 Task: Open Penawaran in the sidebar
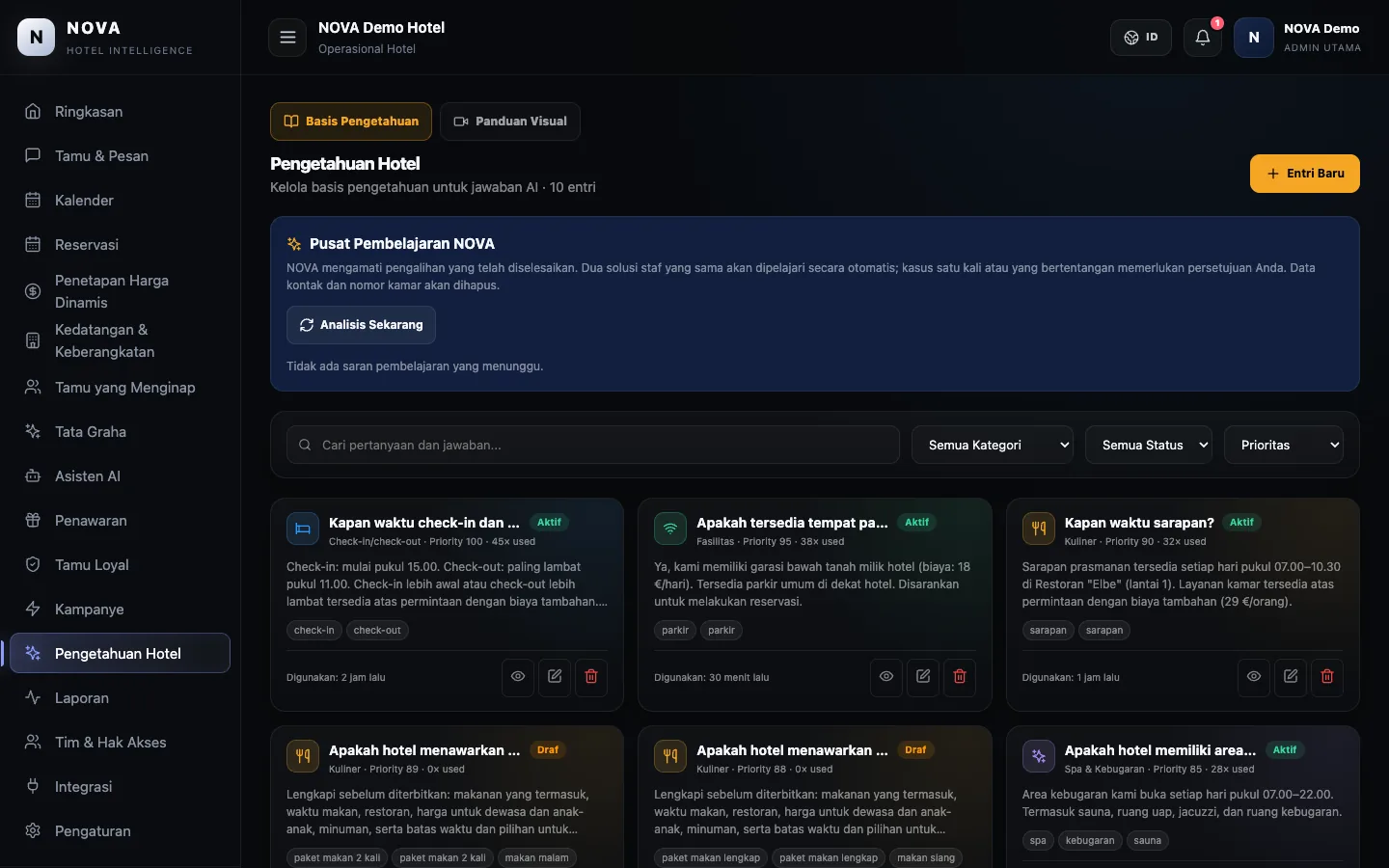tap(120, 521)
